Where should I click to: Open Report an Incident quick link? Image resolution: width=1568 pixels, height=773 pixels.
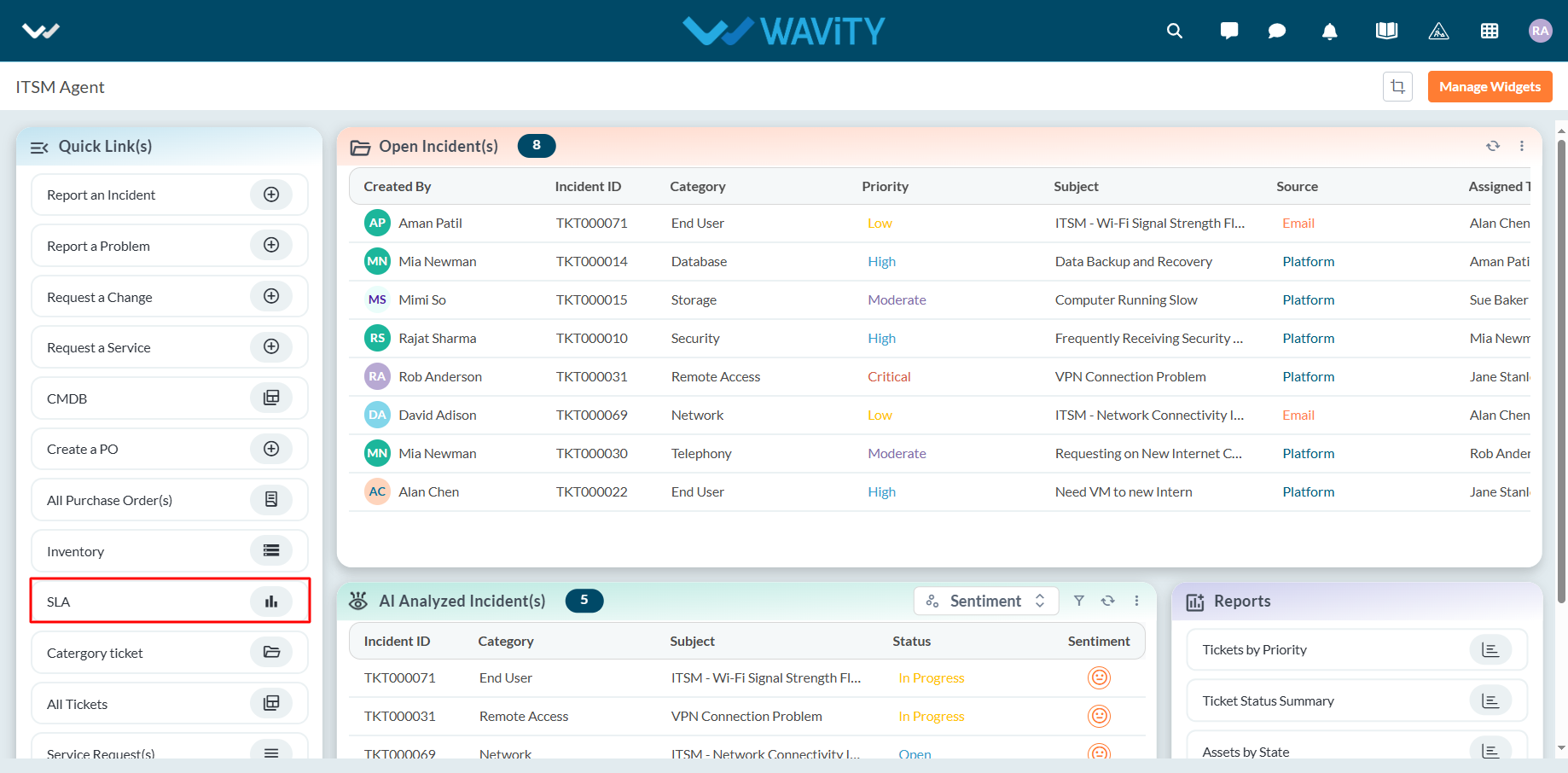coord(170,195)
